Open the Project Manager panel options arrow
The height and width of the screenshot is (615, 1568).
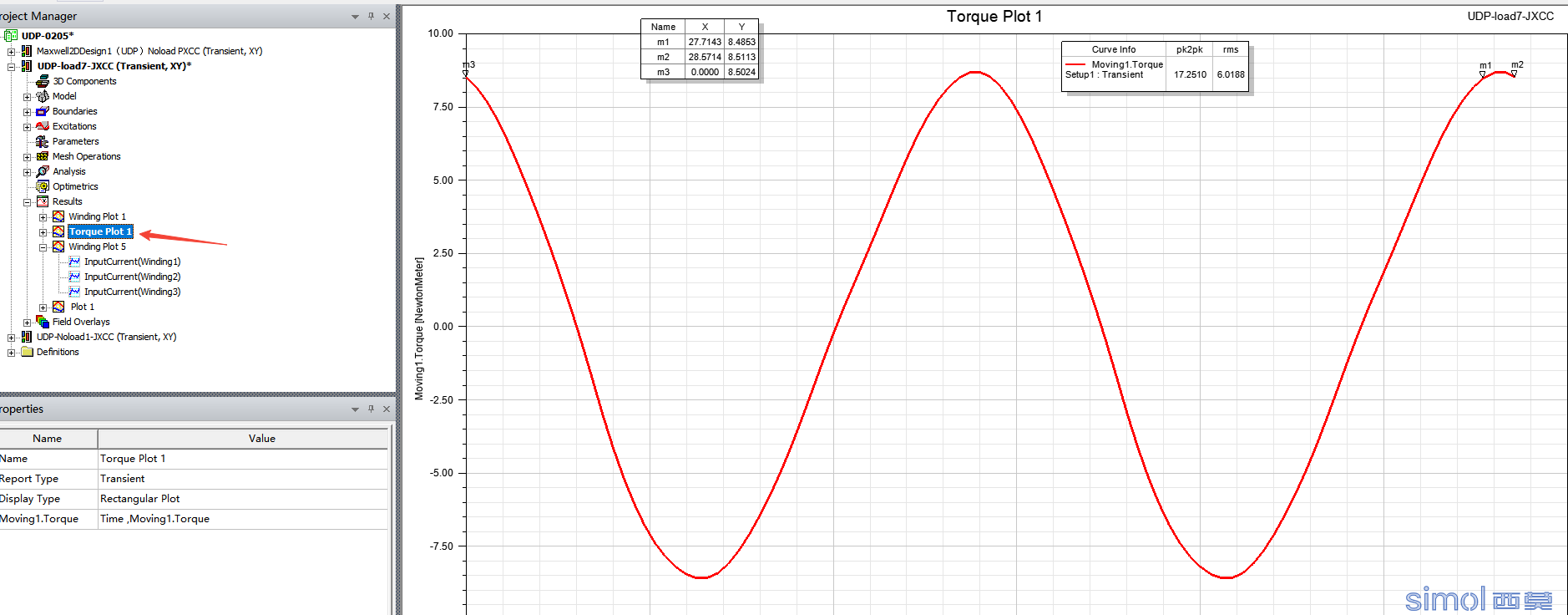pos(355,17)
